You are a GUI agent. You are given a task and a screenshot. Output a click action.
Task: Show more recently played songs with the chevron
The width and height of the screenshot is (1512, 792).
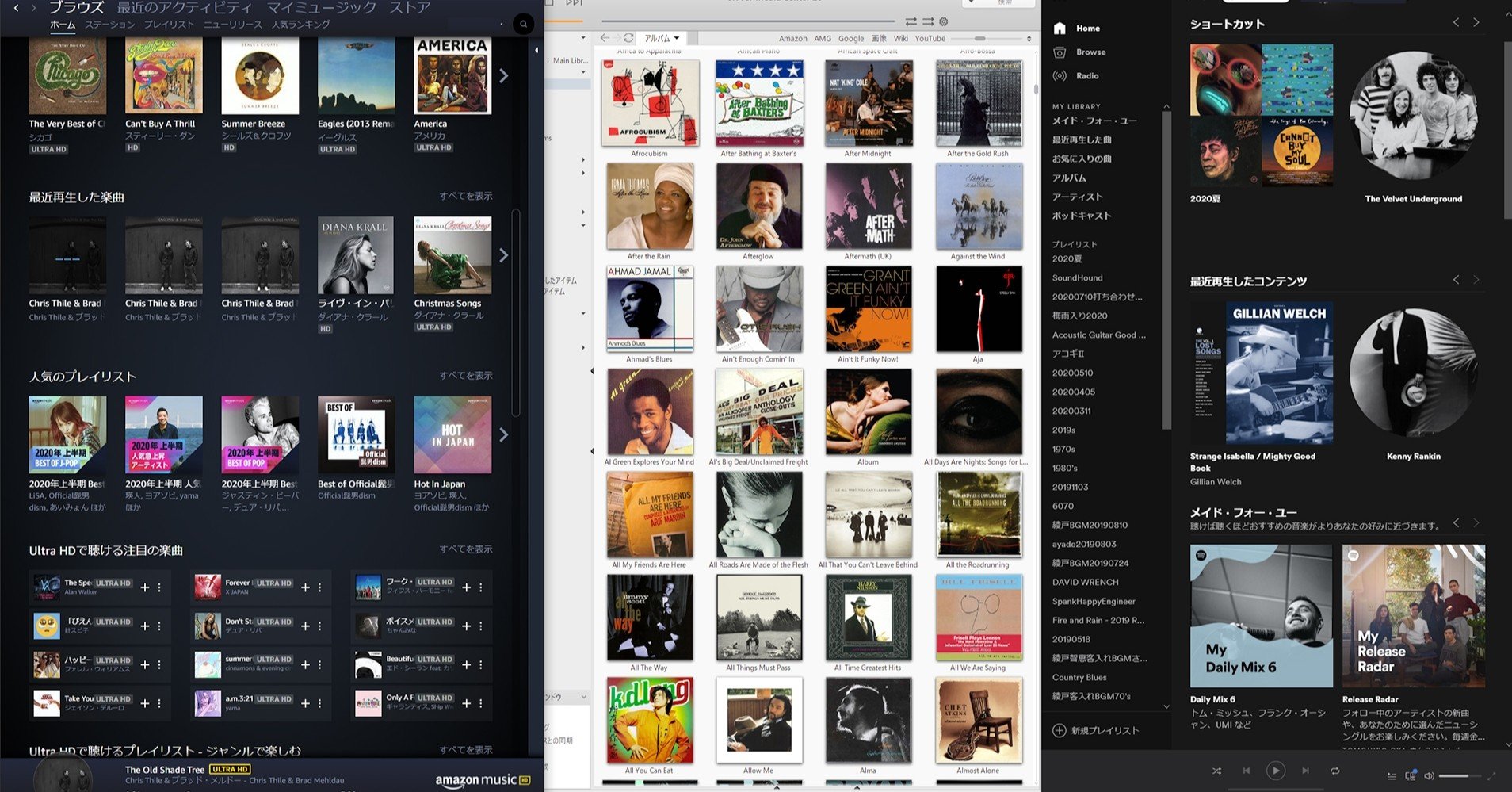pos(504,255)
